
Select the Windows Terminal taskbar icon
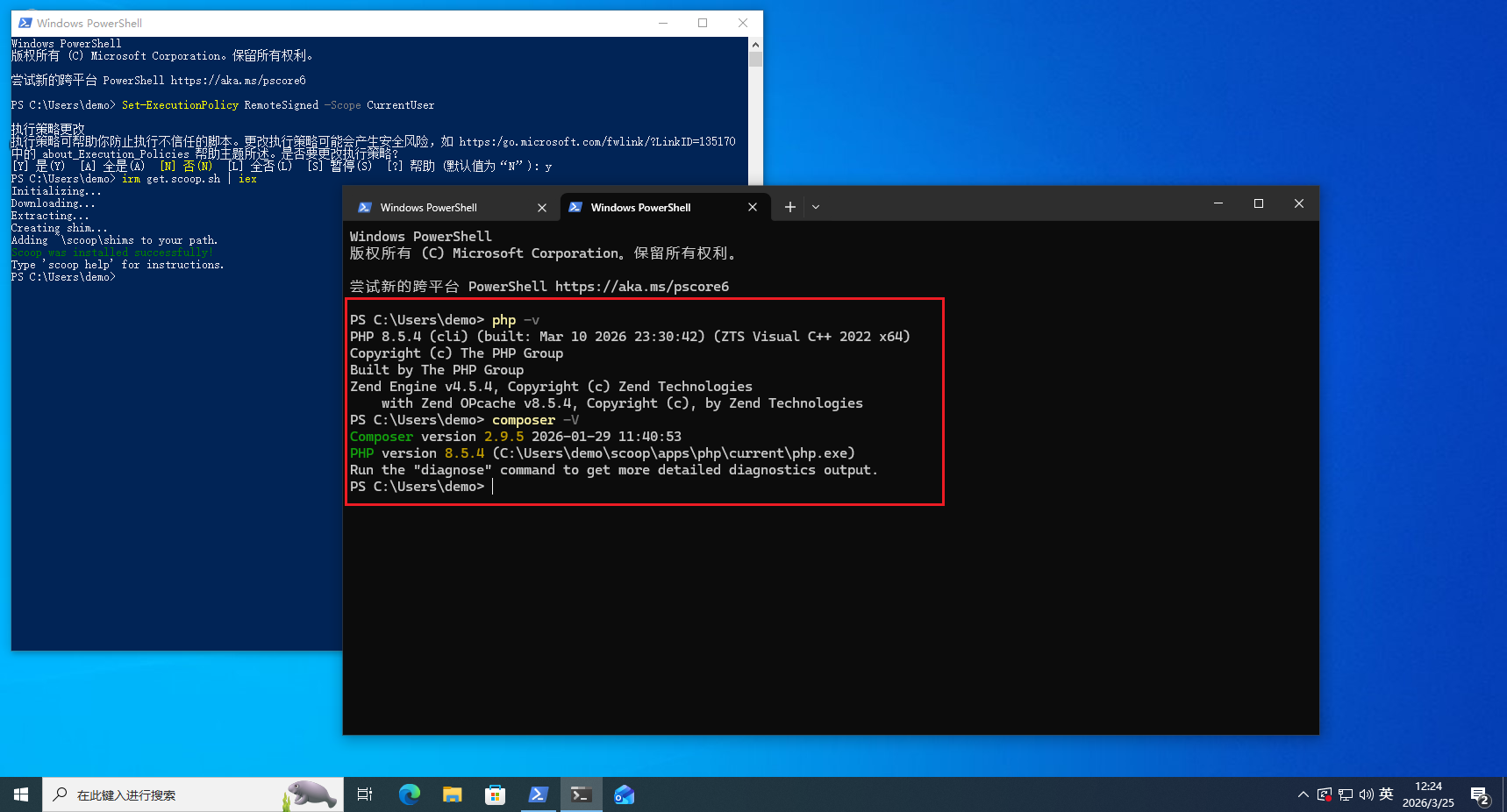(581, 794)
